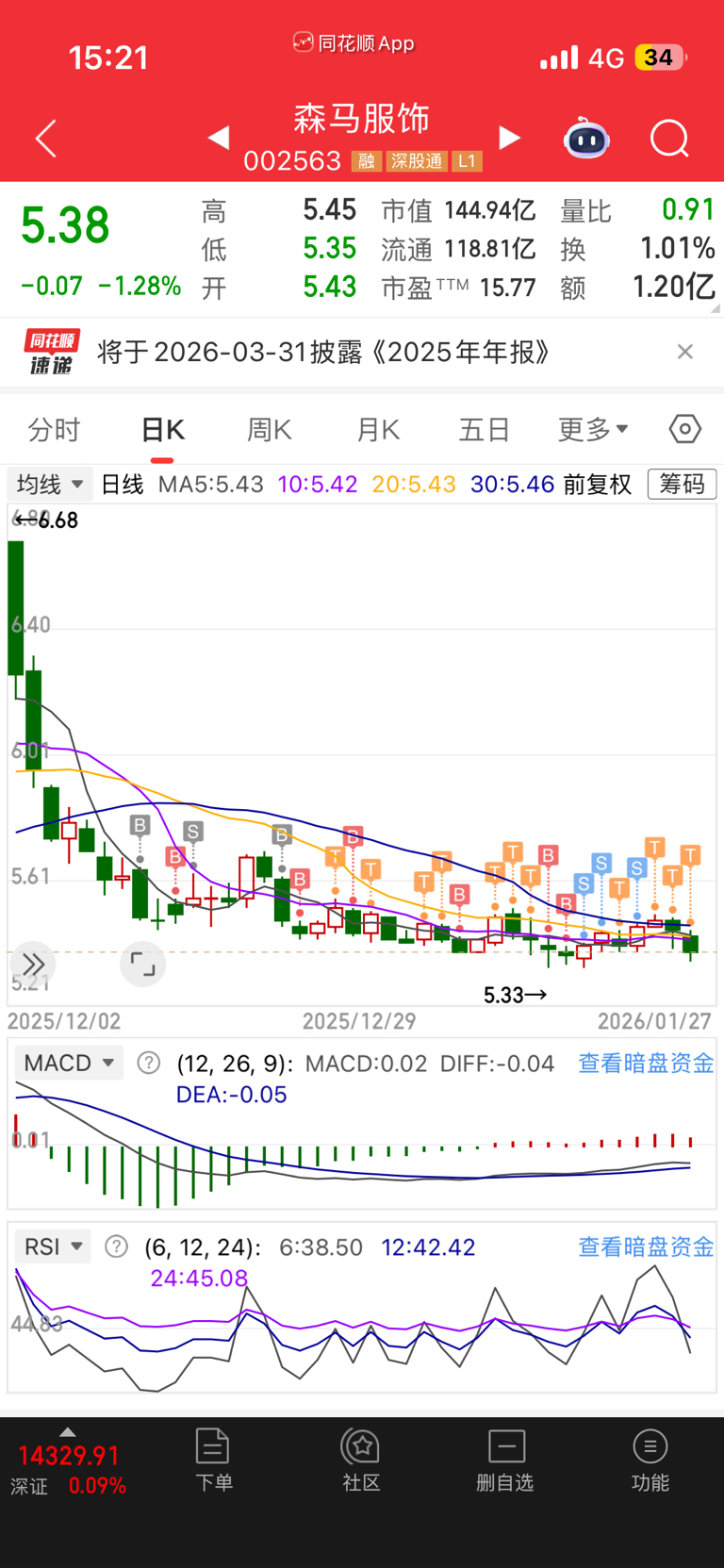Tap the L1 level badge
Image resolution: width=724 pixels, height=1568 pixels.
pos(468,161)
